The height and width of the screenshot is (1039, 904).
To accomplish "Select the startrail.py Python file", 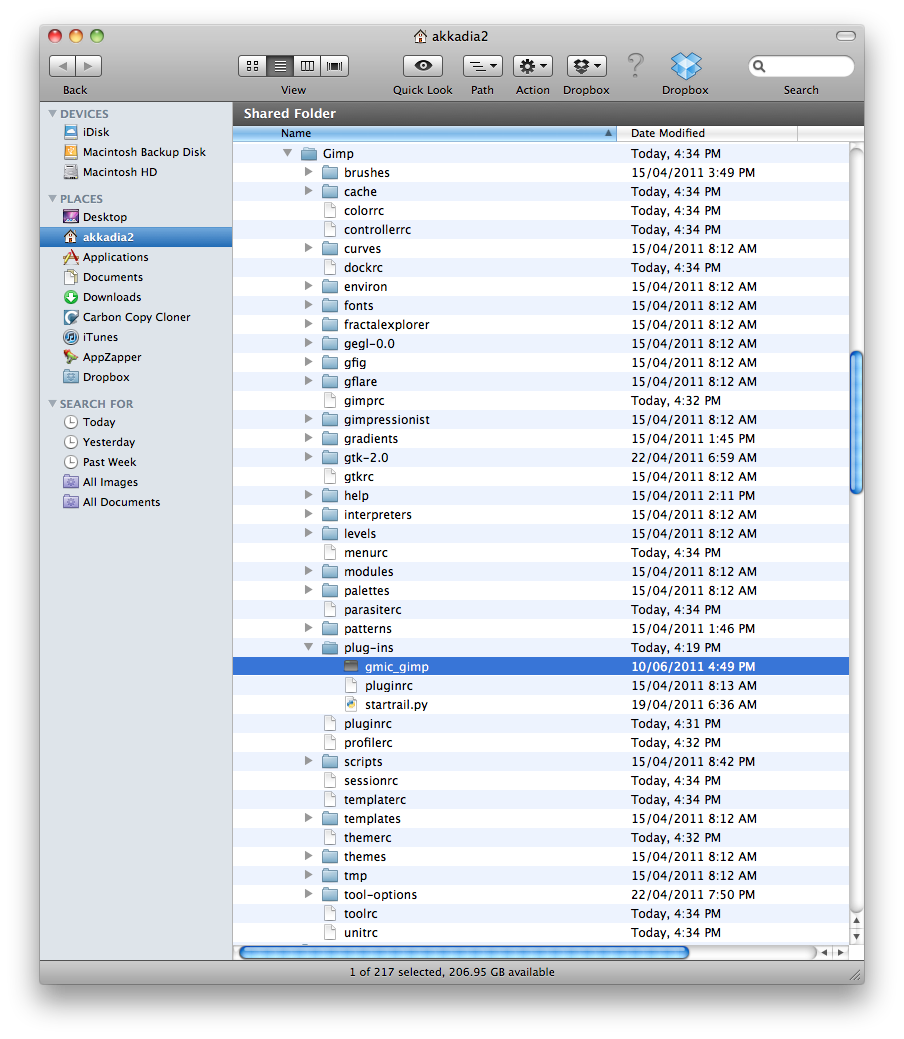I will [x=541, y=704].
